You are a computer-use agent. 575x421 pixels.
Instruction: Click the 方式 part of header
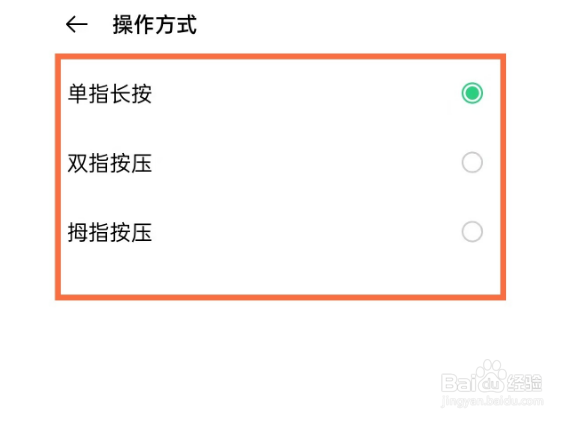[176, 25]
